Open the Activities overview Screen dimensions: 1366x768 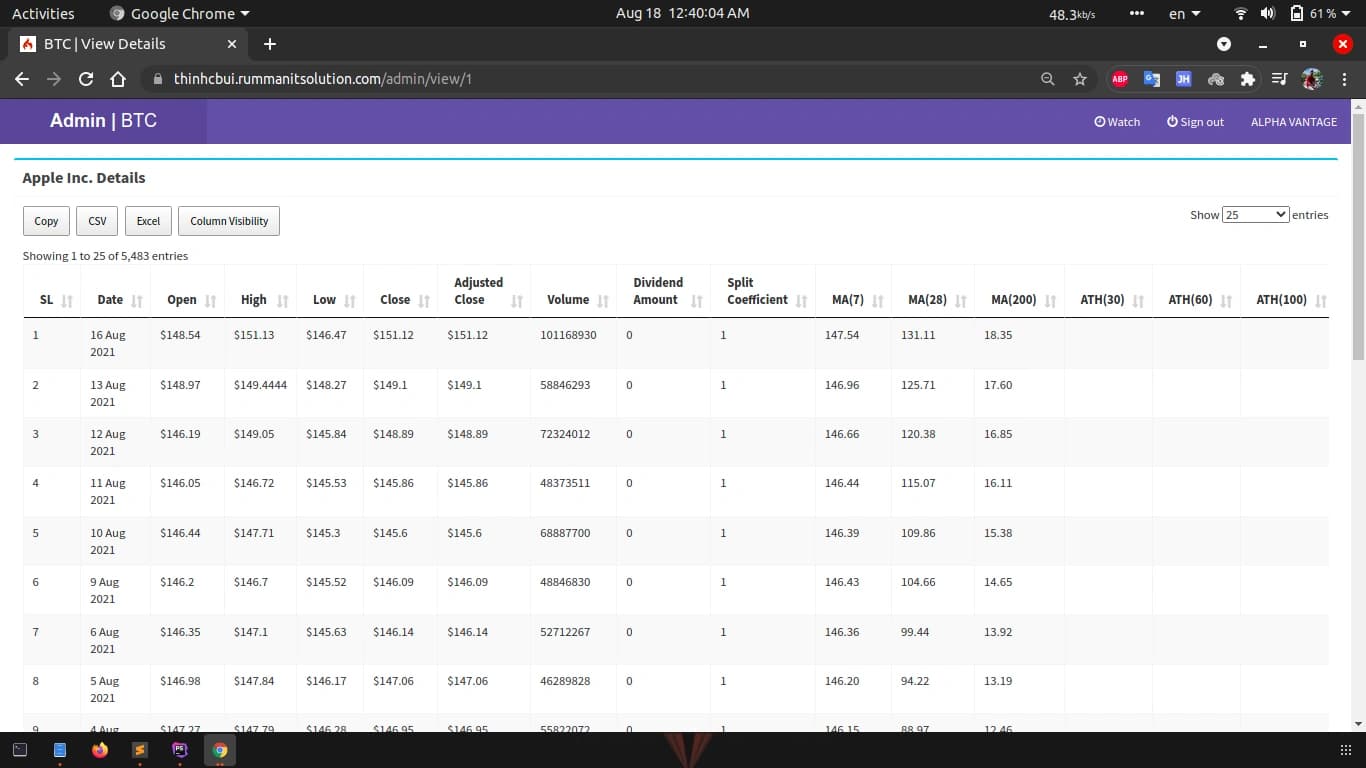[x=43, y=14]
